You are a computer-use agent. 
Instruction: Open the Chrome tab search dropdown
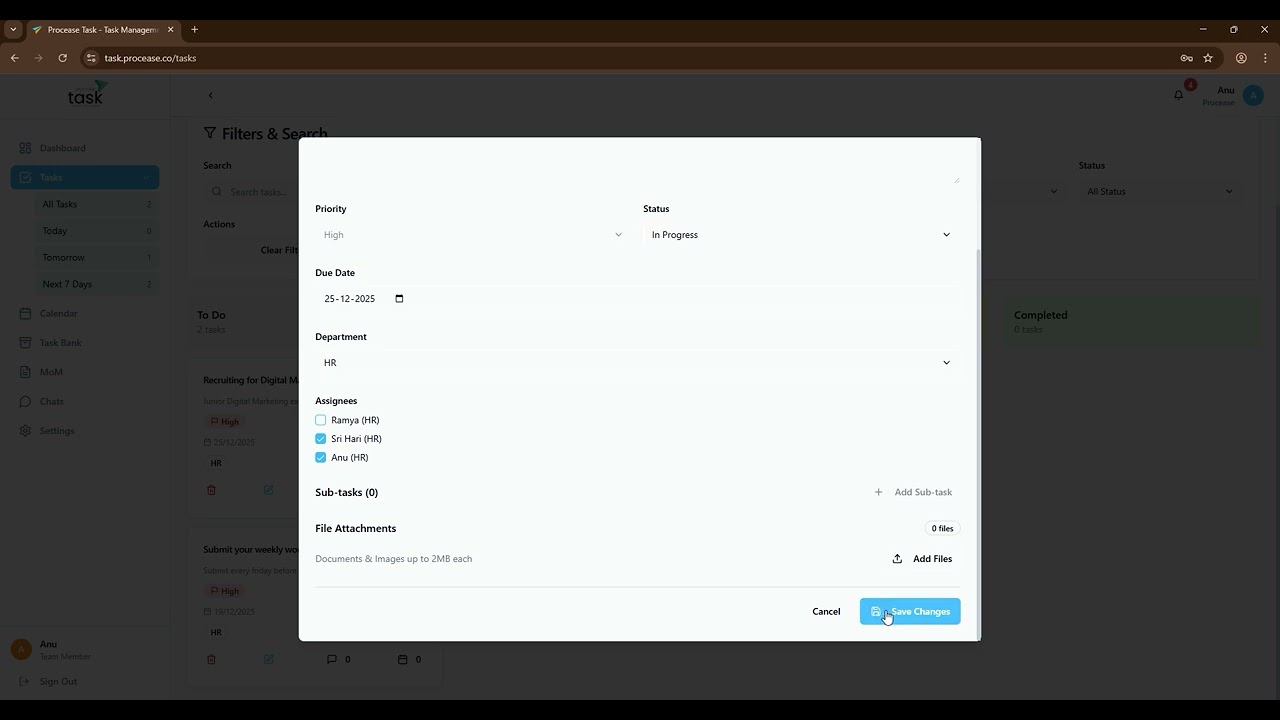(x=13, y=29)
